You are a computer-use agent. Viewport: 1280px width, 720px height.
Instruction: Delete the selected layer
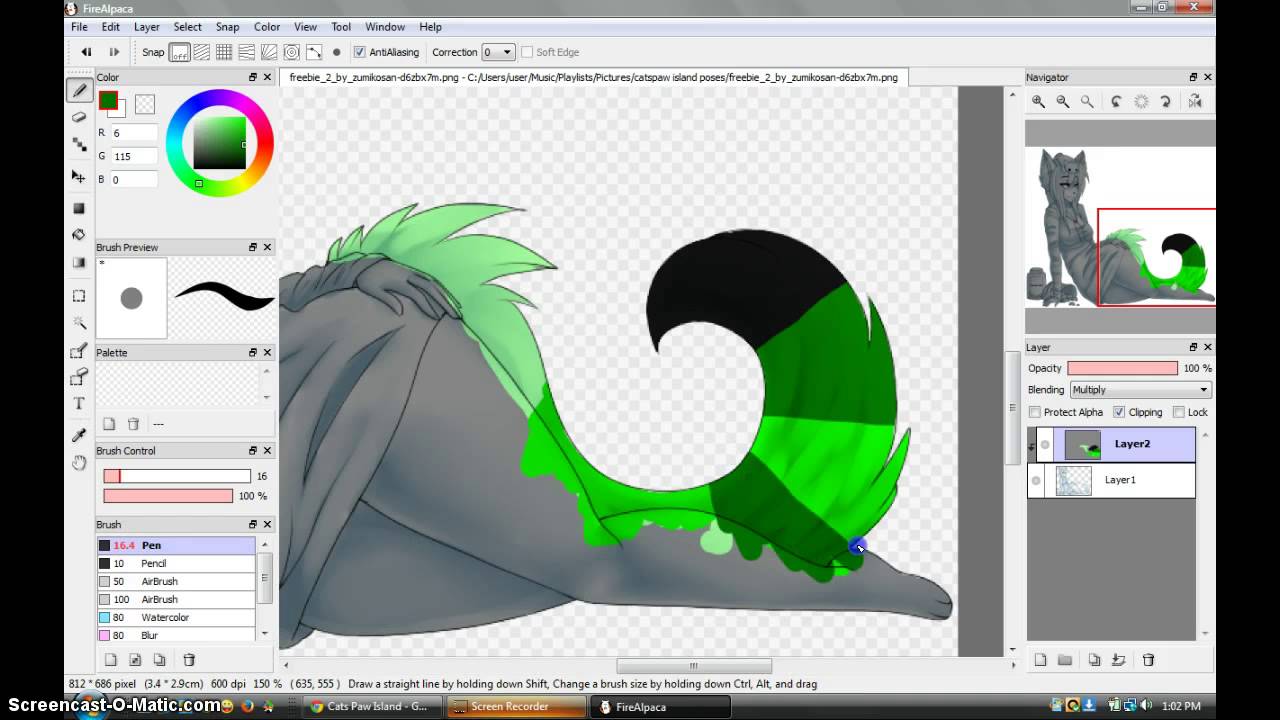pos(1148,660)
